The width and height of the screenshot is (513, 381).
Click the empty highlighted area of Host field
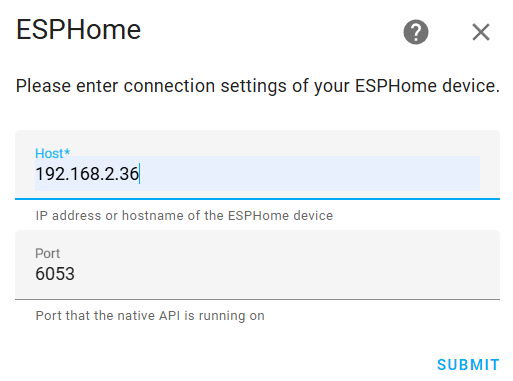[310, 174]
